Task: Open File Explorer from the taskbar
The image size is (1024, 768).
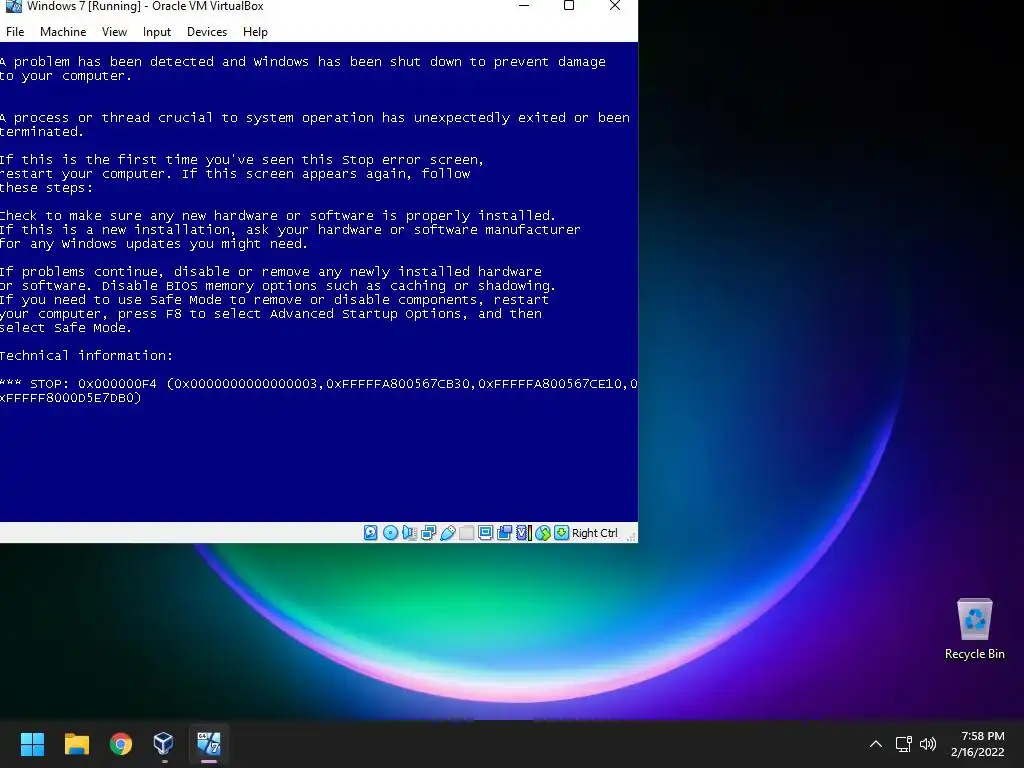Action: coord(76,744)
